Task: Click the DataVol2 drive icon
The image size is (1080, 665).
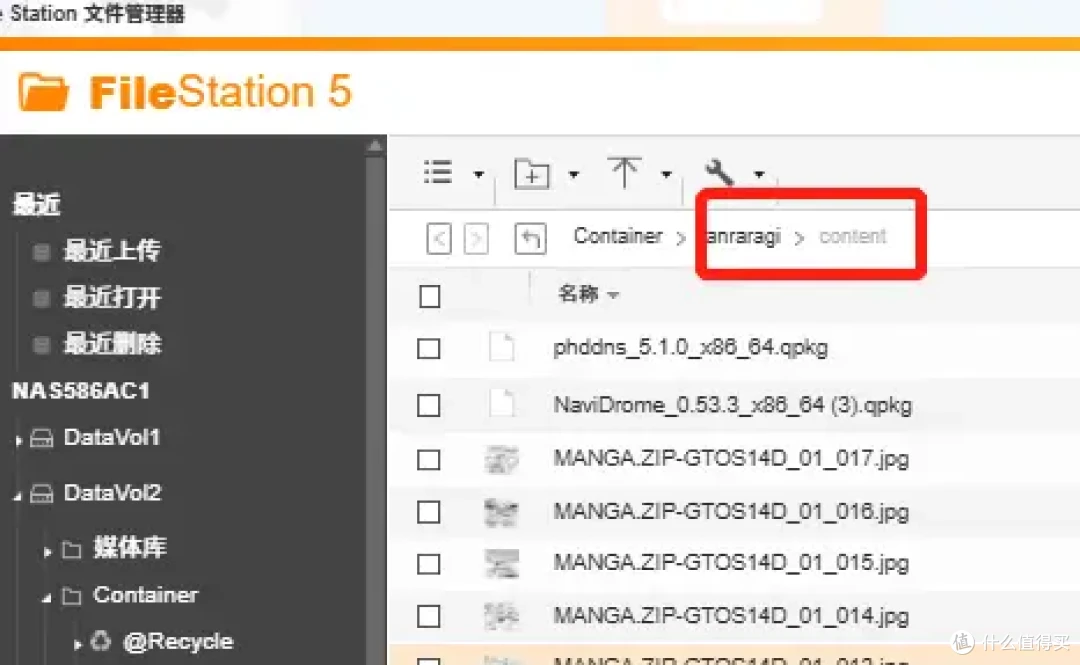Action: (41, 493)
